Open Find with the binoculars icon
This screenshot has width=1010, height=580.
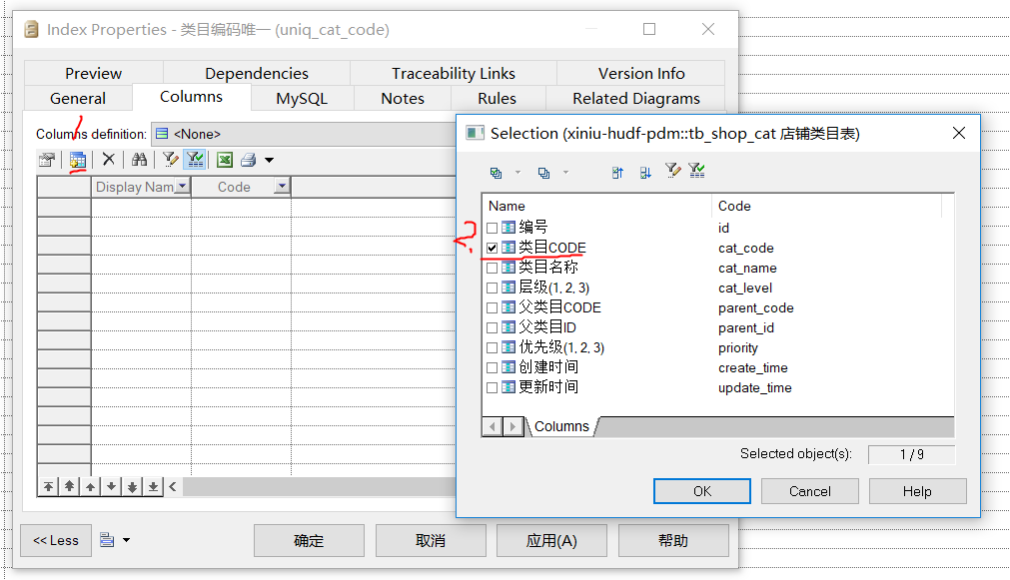(139, 159)
